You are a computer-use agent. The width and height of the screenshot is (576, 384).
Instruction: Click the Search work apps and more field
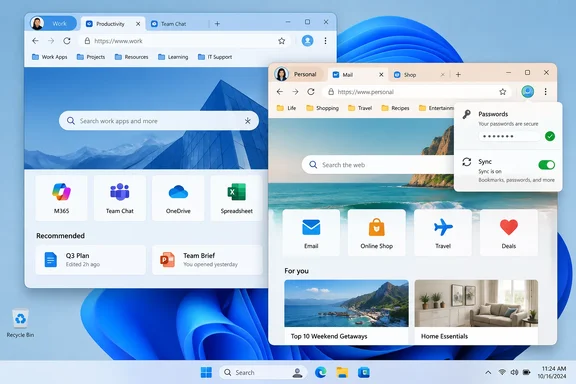(x=159, y=121)
